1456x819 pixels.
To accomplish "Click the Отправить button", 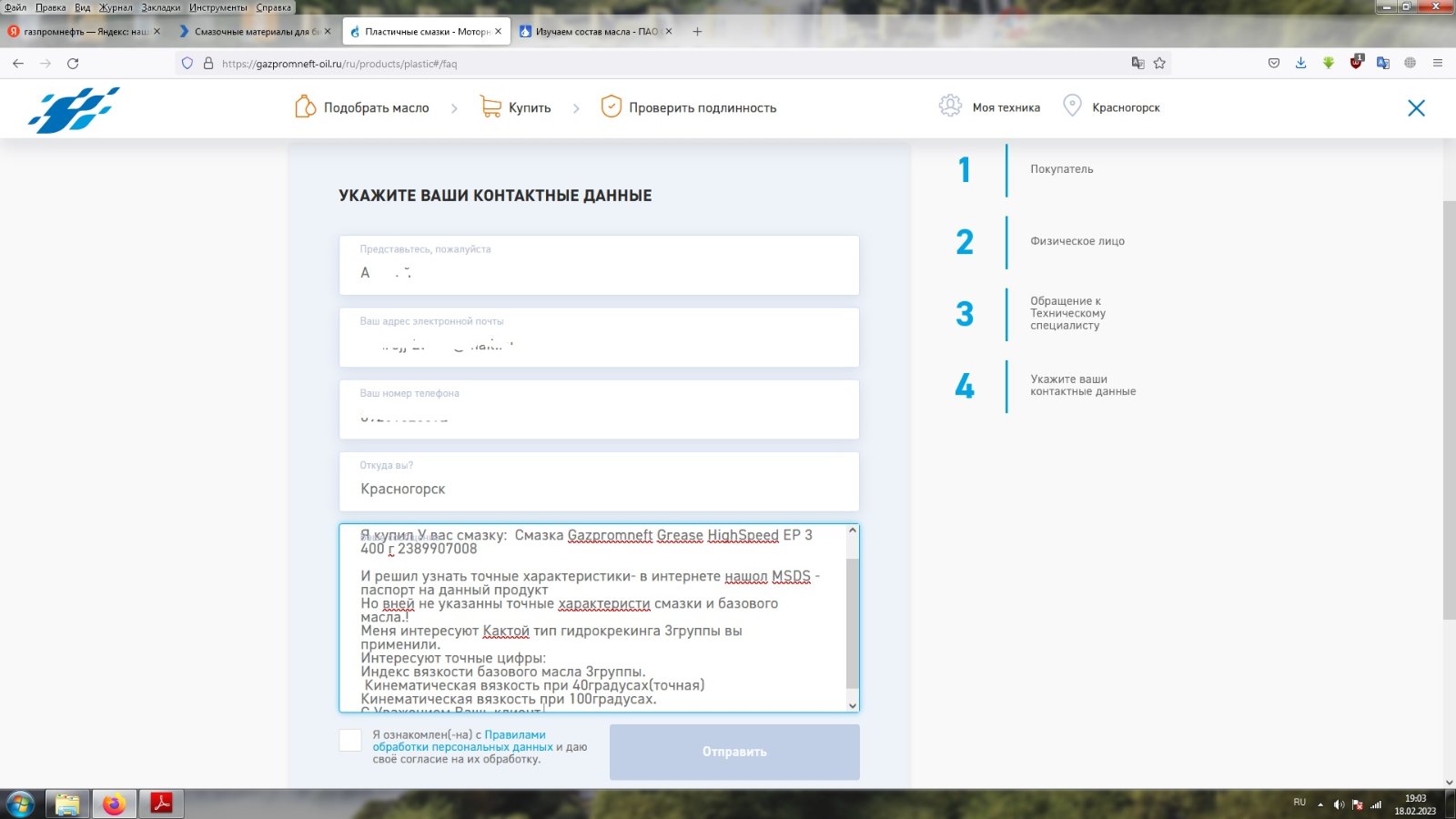I will [734, 752].
